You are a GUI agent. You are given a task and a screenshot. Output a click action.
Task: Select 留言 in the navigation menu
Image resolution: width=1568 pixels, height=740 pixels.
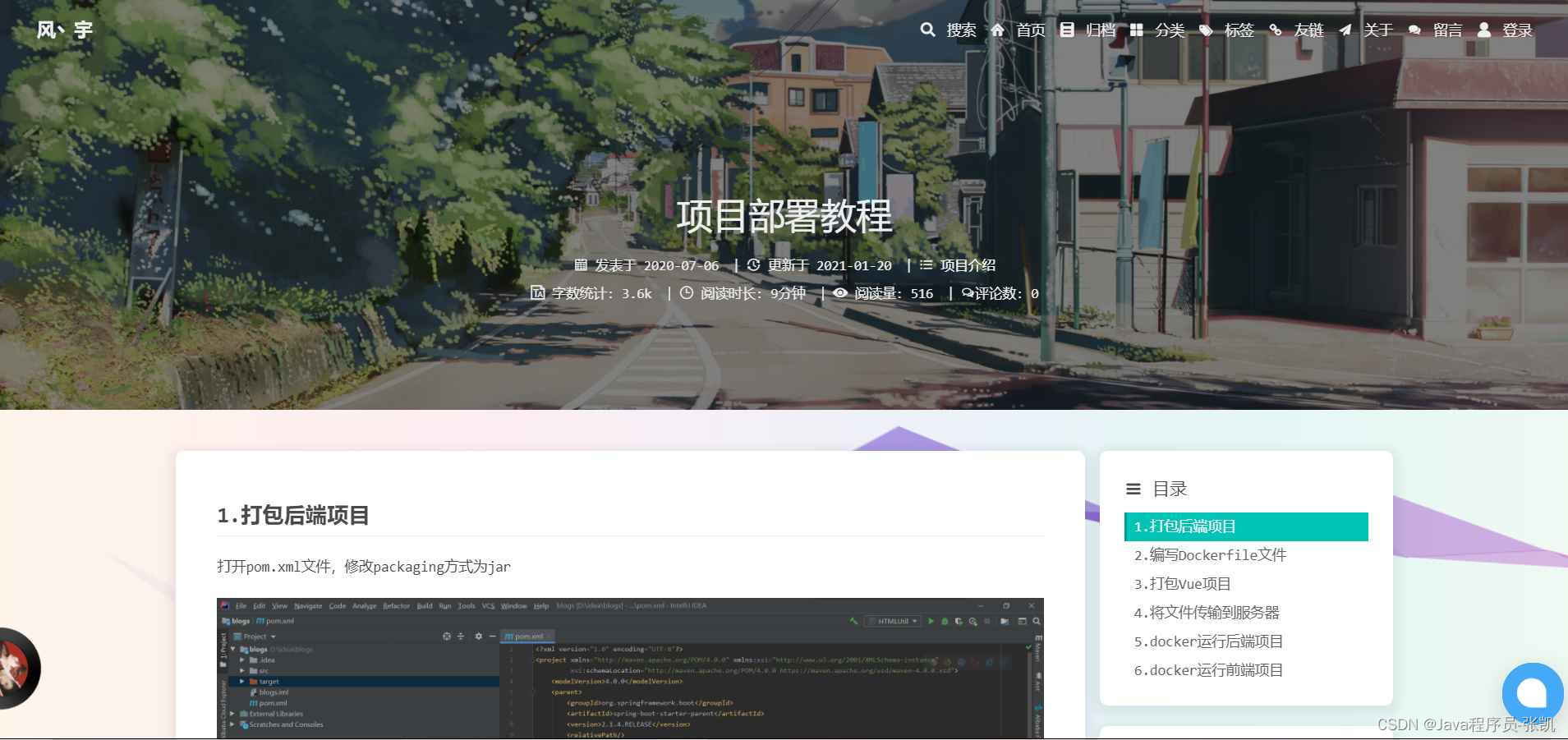click(1446, 30)
